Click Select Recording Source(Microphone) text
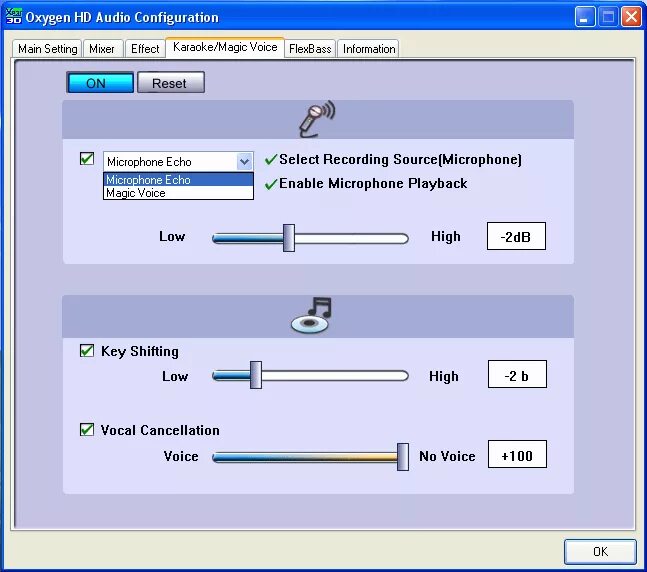The width and height of the screenshot is (647, 572). pyautogui.click(x=400, y=159)
